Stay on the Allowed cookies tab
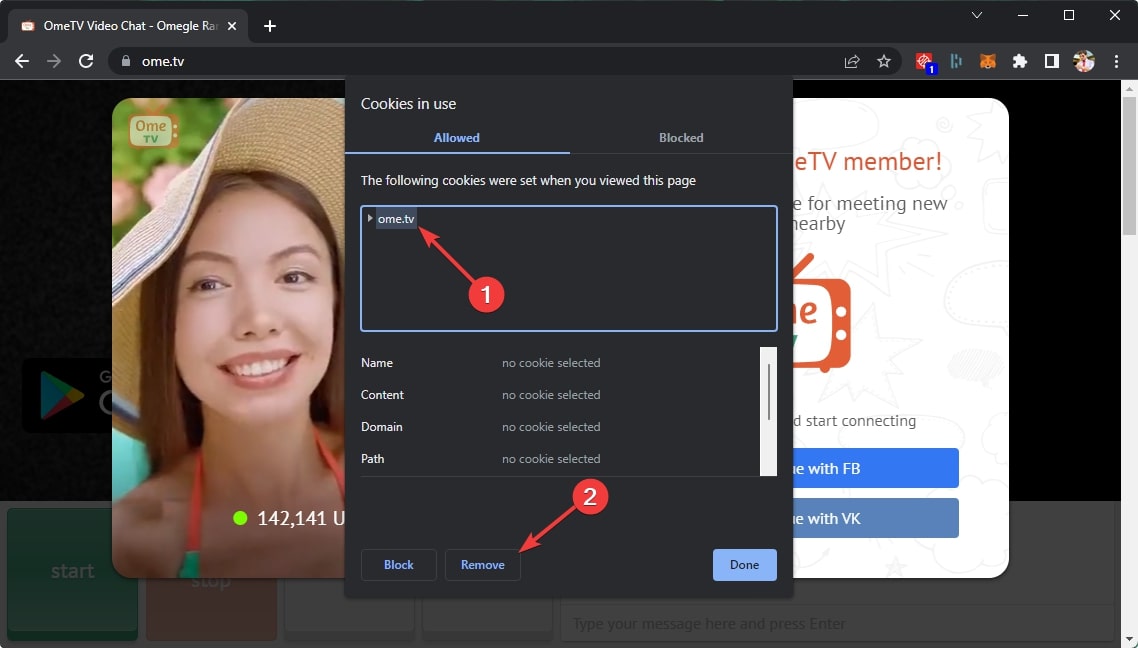Viewport: 1138px width, 648px height. (456, 138)
